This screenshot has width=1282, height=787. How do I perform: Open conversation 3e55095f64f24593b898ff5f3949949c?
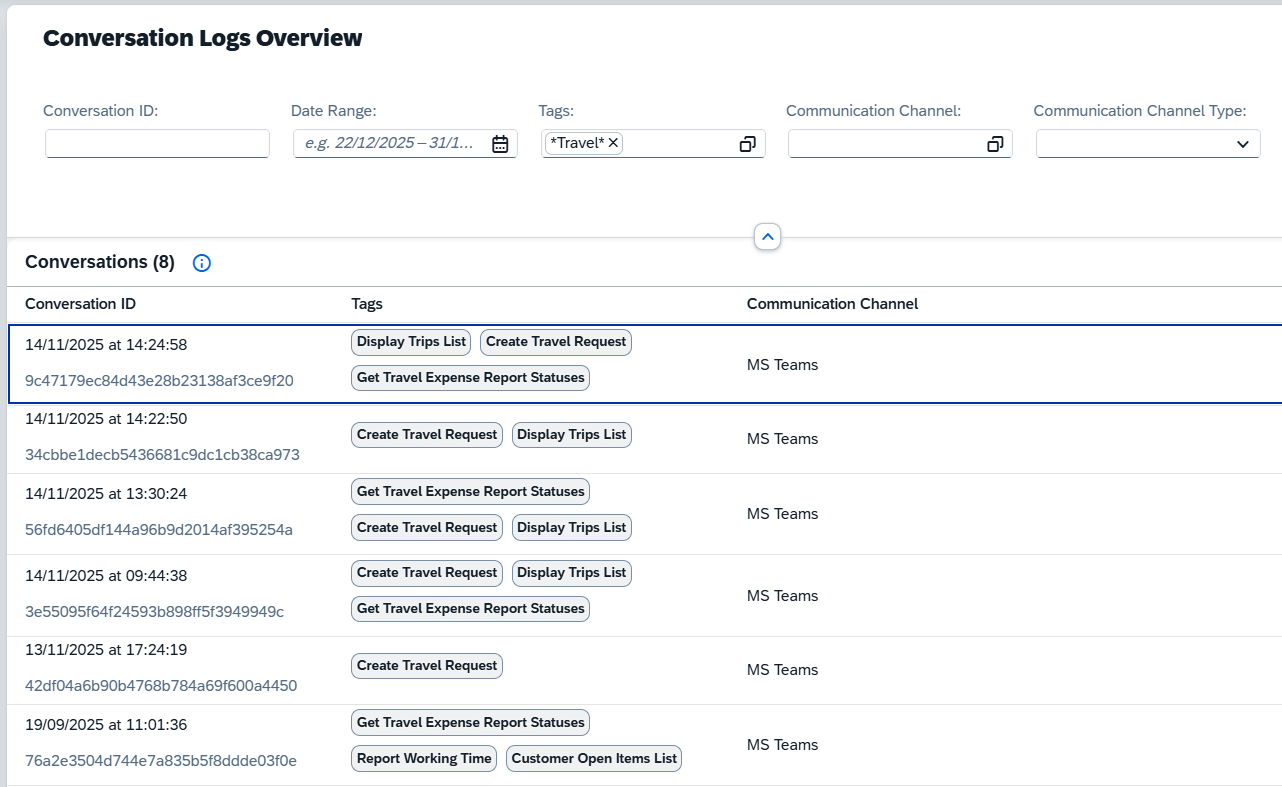pos(154,611)
